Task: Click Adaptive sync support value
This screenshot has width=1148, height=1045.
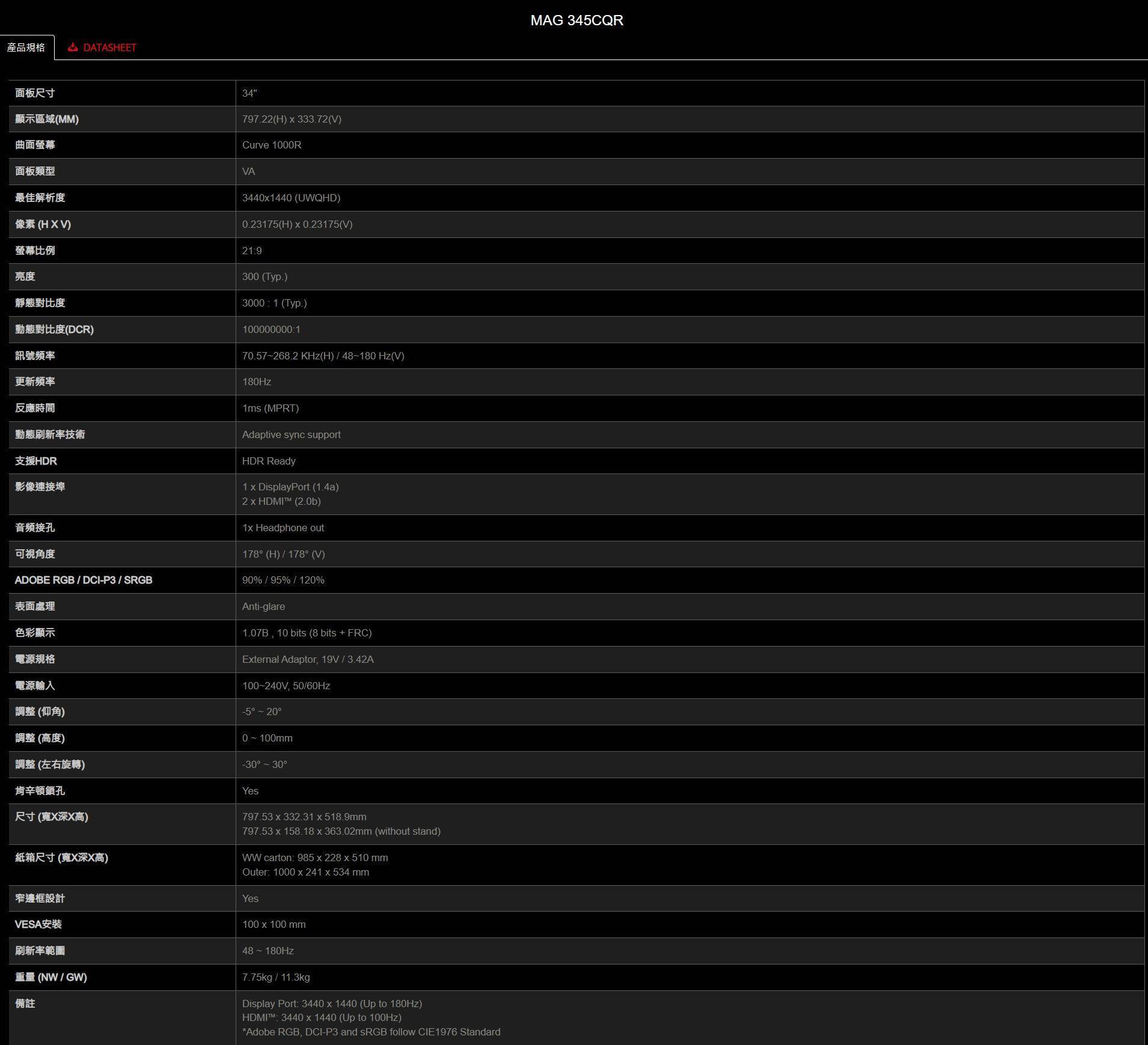Action: 291,434
